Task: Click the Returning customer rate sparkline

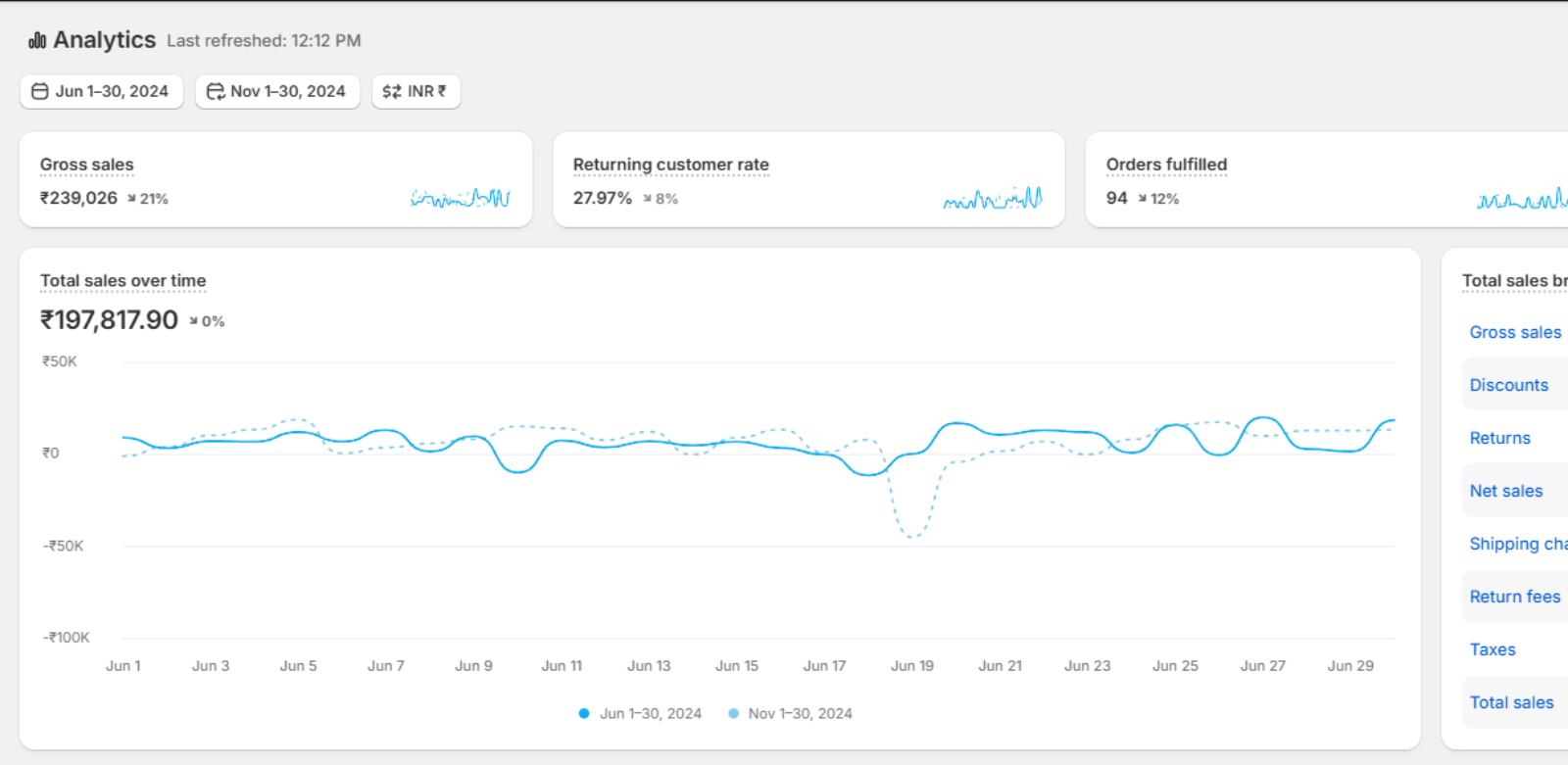Action: point(992,199)
